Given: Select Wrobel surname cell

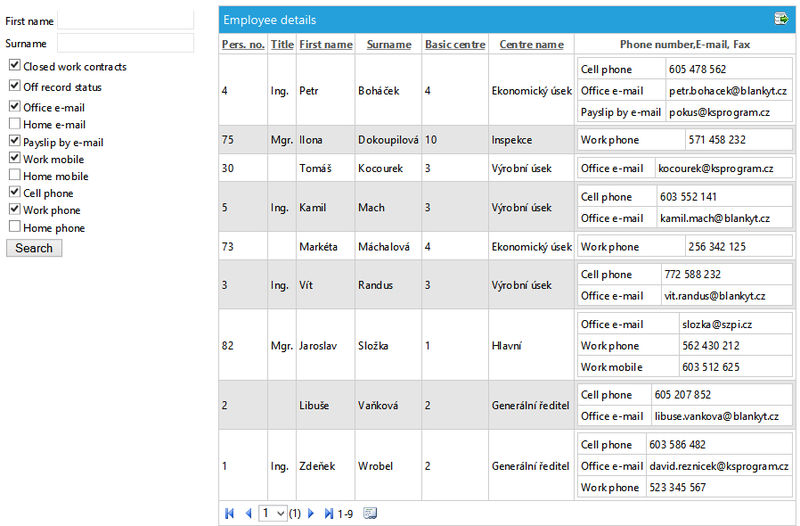Looking at the screenshot, I should pyautogui.click(x=388, y=466).
